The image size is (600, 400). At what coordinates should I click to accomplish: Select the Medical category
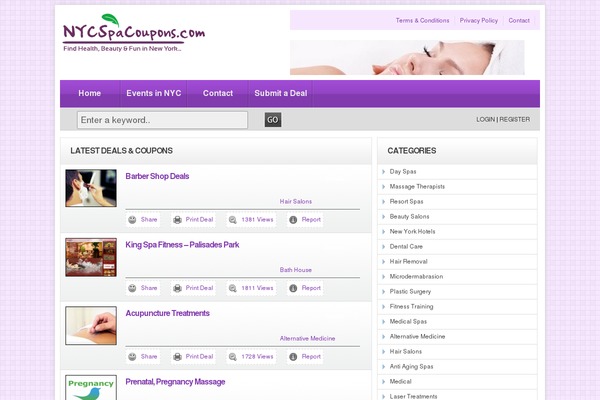[400, 382]
